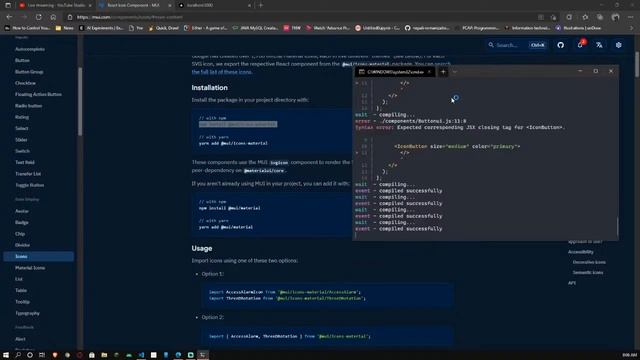640x360 pixels.
Task: Open the GitHub repo bookmark
Action: (x=427, y=28)
